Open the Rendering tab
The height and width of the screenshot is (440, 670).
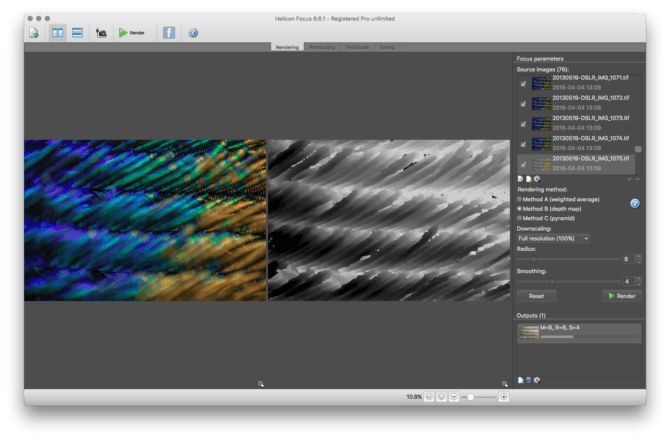tap(287, 47)
